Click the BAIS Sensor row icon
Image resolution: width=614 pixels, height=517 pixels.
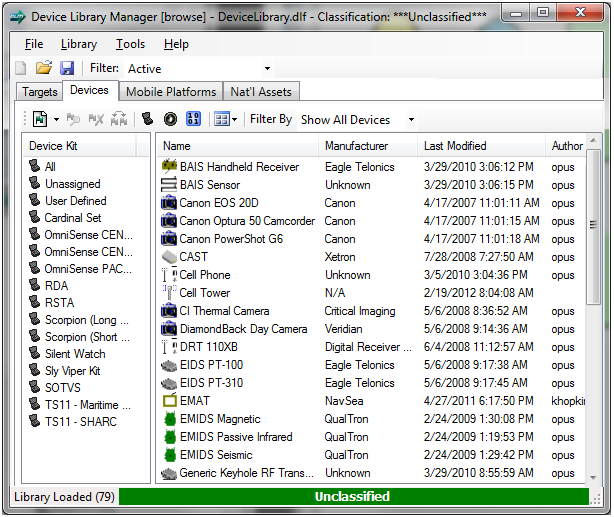(169, 184)
